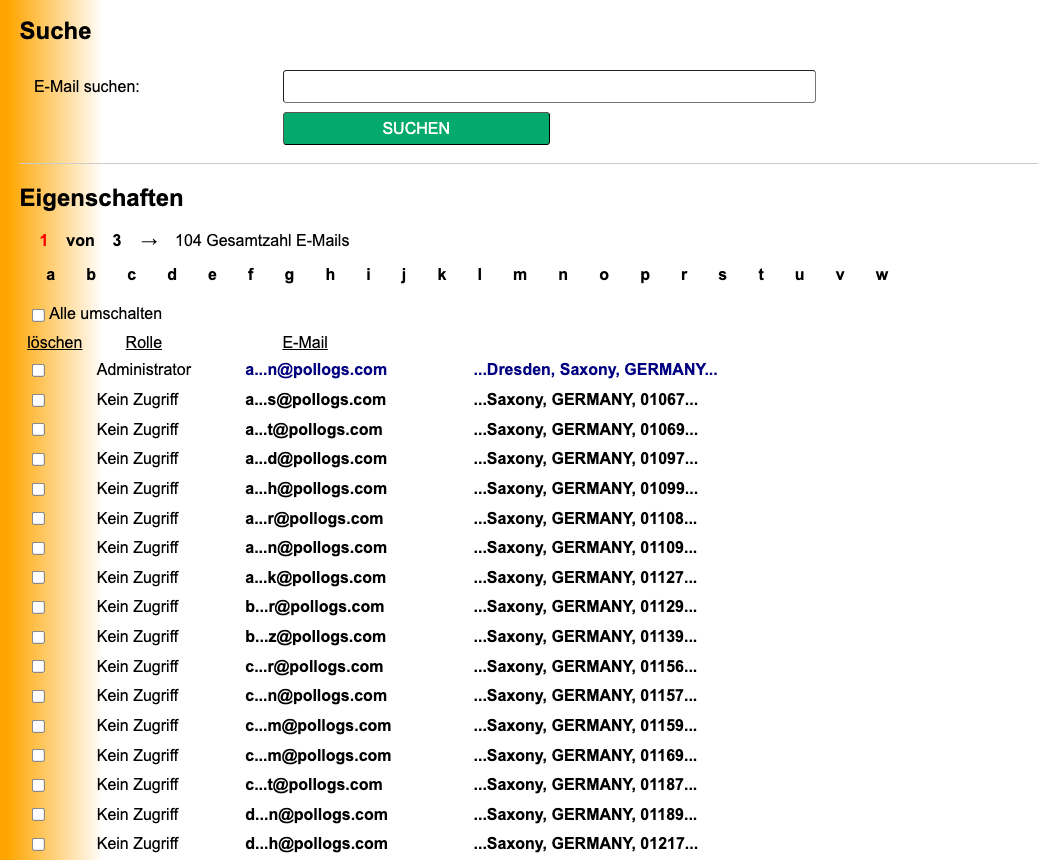The height and width of the screenshot is (860, 1056).
Task: Sort by the E-Mail column header
Action: coord(305,343)
